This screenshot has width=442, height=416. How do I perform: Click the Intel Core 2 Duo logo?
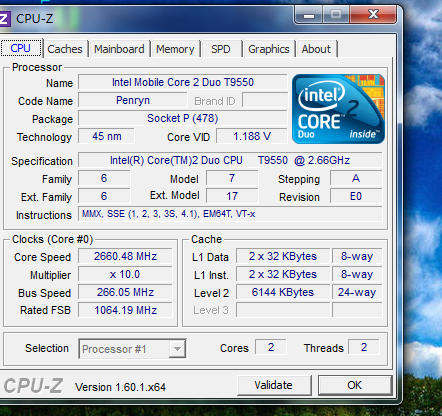pos(338,109)
